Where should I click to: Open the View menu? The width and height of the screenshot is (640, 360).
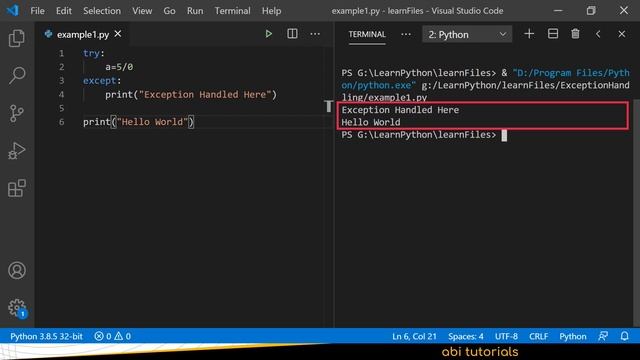(x=142, y=11)
